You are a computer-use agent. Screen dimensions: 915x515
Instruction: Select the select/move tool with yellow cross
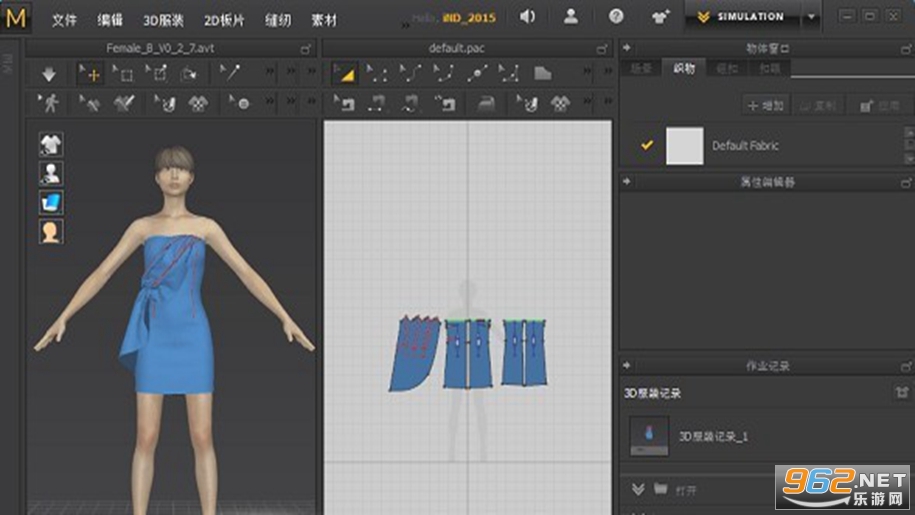(x=89, y=73)
